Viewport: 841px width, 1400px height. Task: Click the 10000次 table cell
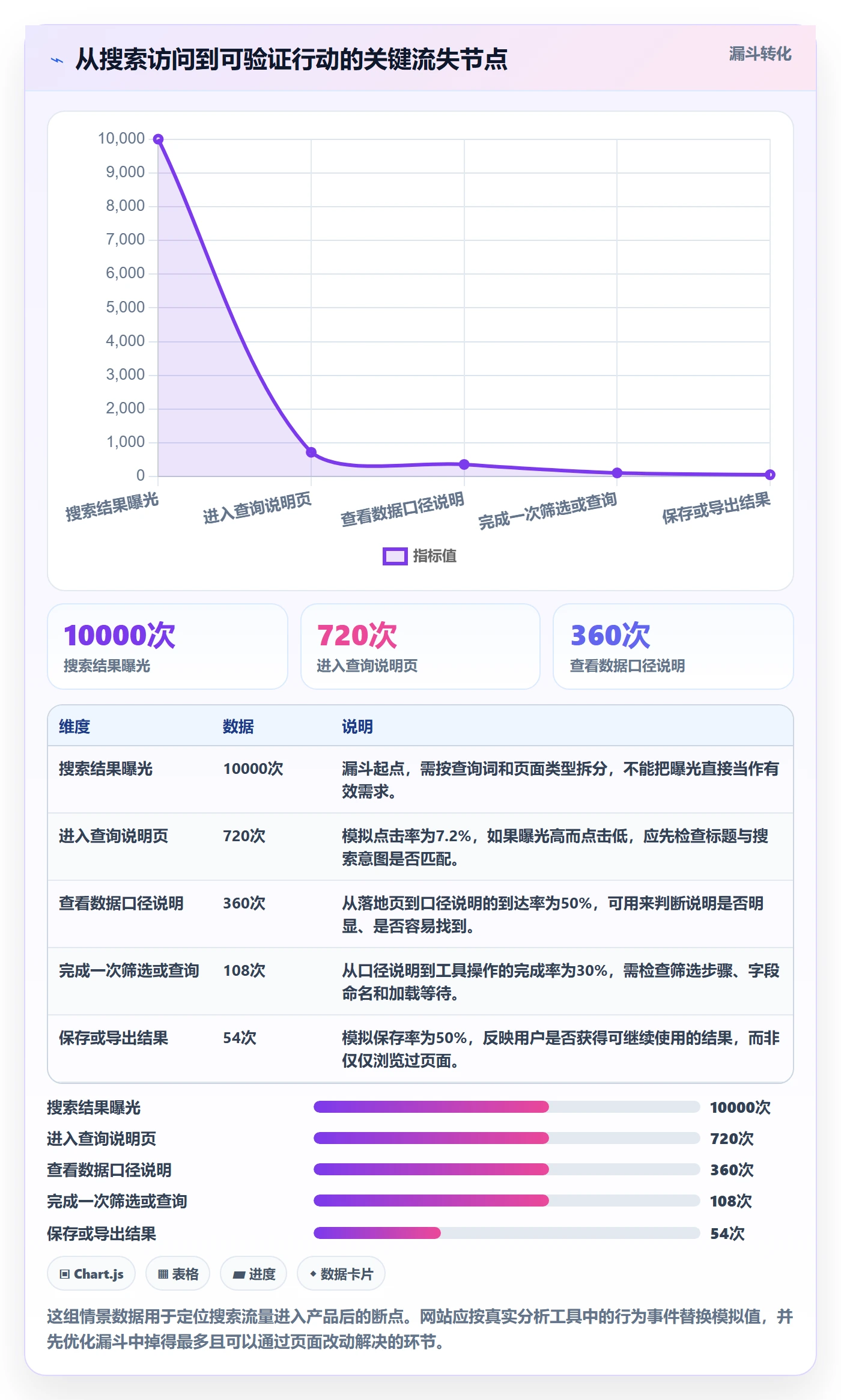253,768
